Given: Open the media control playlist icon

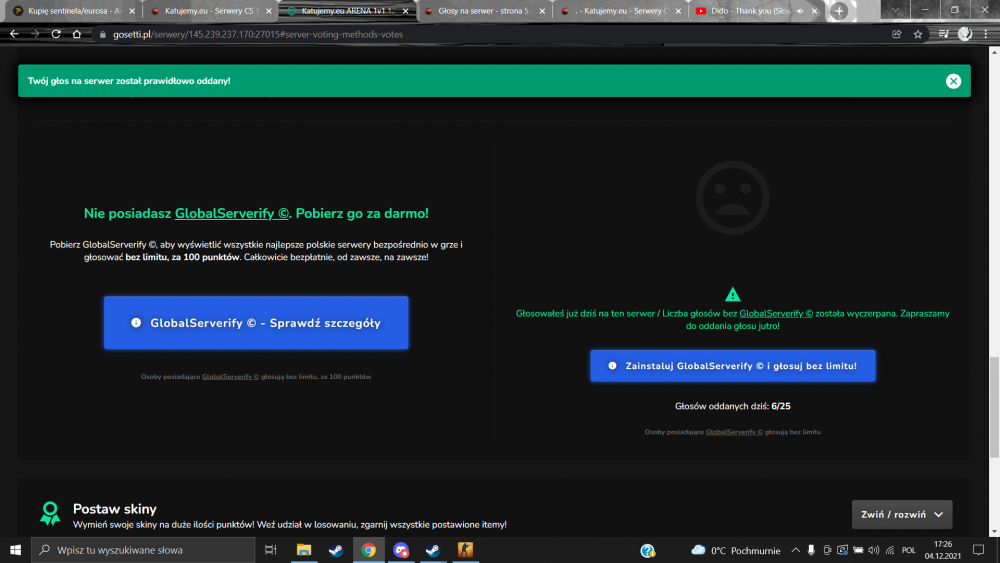Looking at the screenshot, I should coord(944,34).
